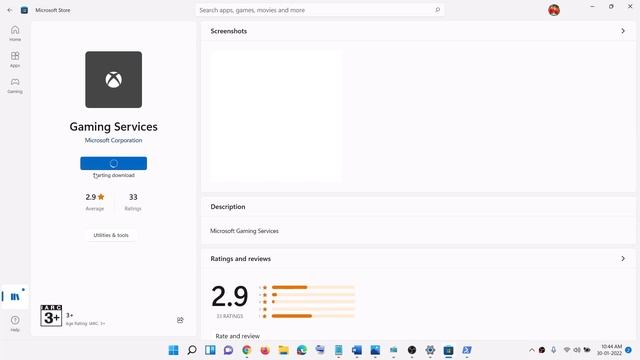Open Help in the sidebar
The width and height of the screenshot is (640, 360).
(15, 323)
